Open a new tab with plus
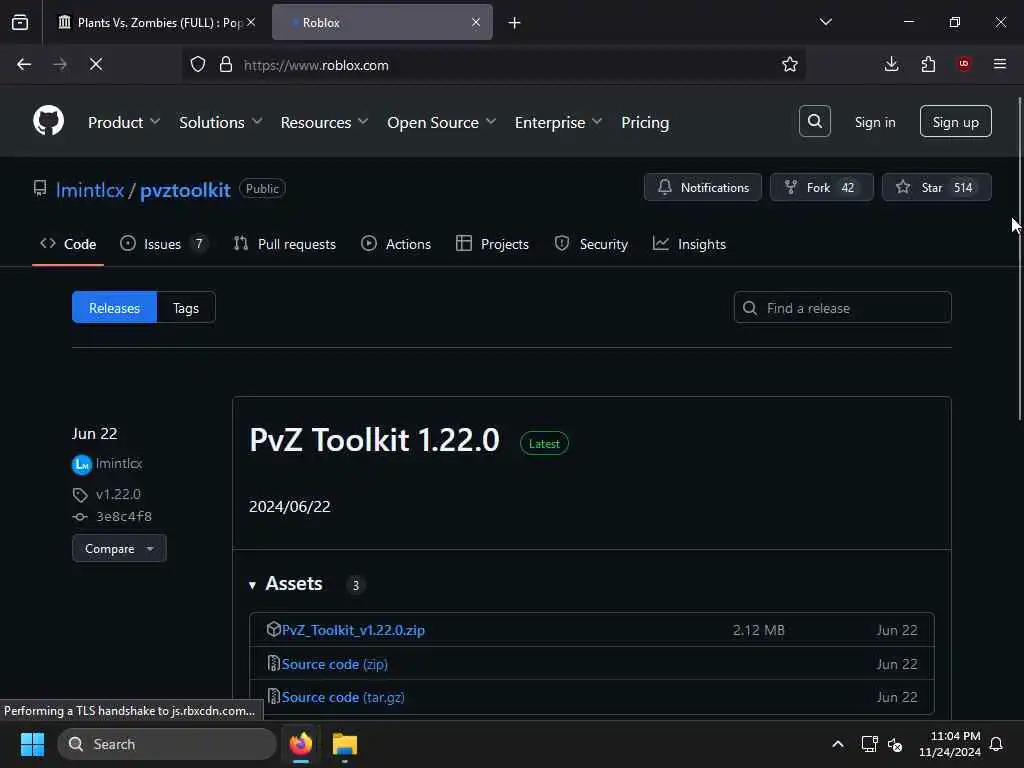This screenshot has height=768, width=1024. (x=515, y=23)
